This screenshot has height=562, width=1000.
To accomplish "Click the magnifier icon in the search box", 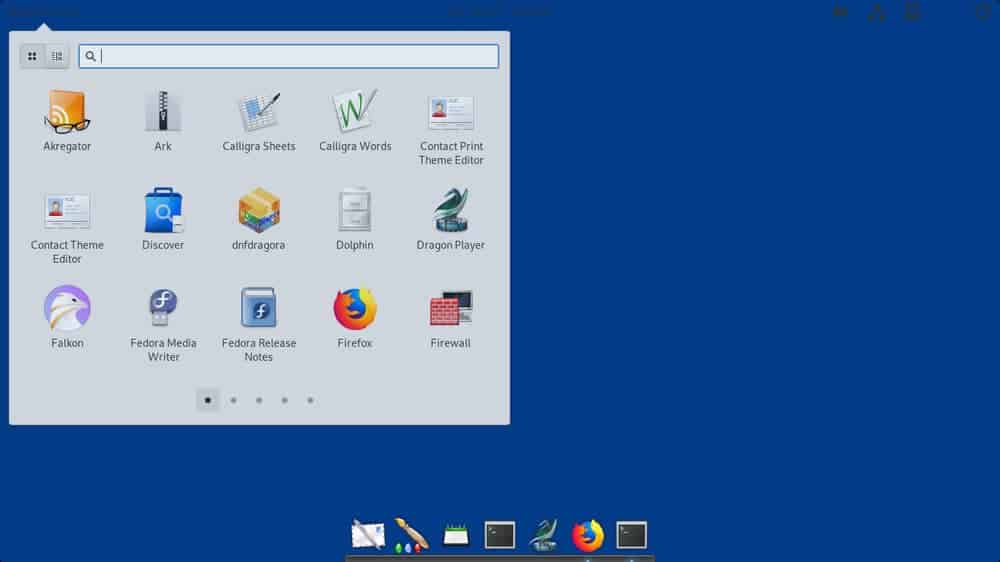I will (x=91, y=56).
